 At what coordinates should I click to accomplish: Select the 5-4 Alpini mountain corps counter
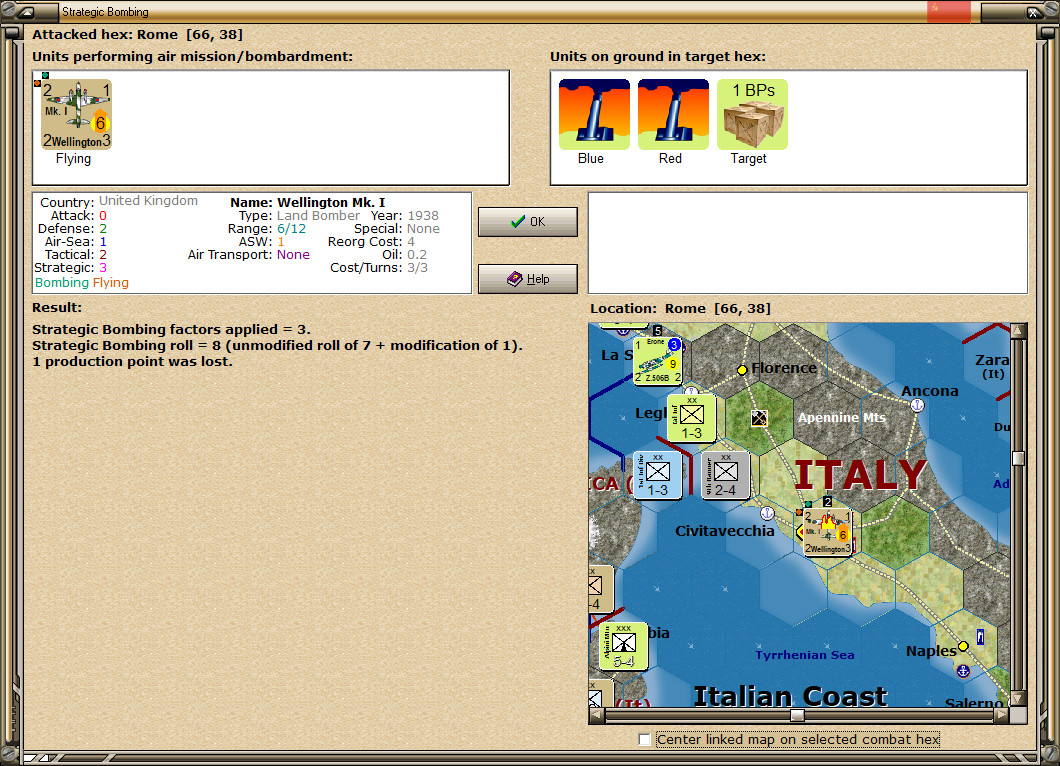click(624, 646)
